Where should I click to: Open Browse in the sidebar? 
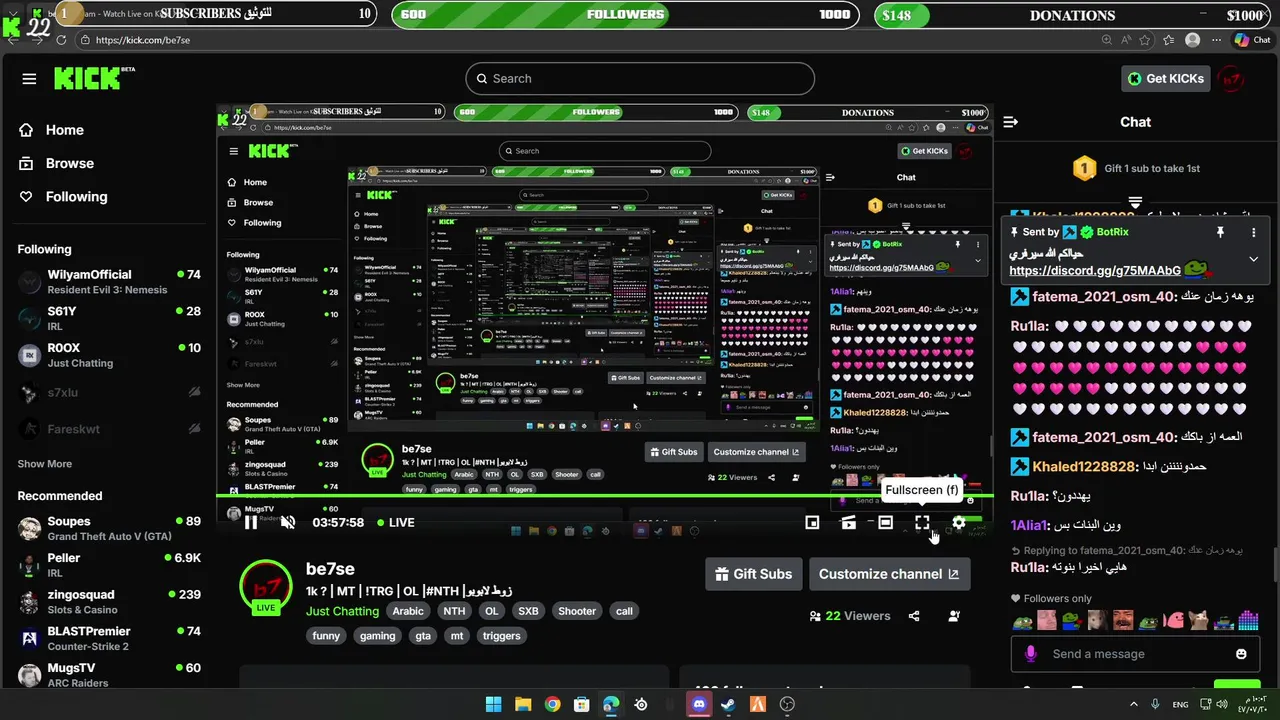click(x=57, y=163)
